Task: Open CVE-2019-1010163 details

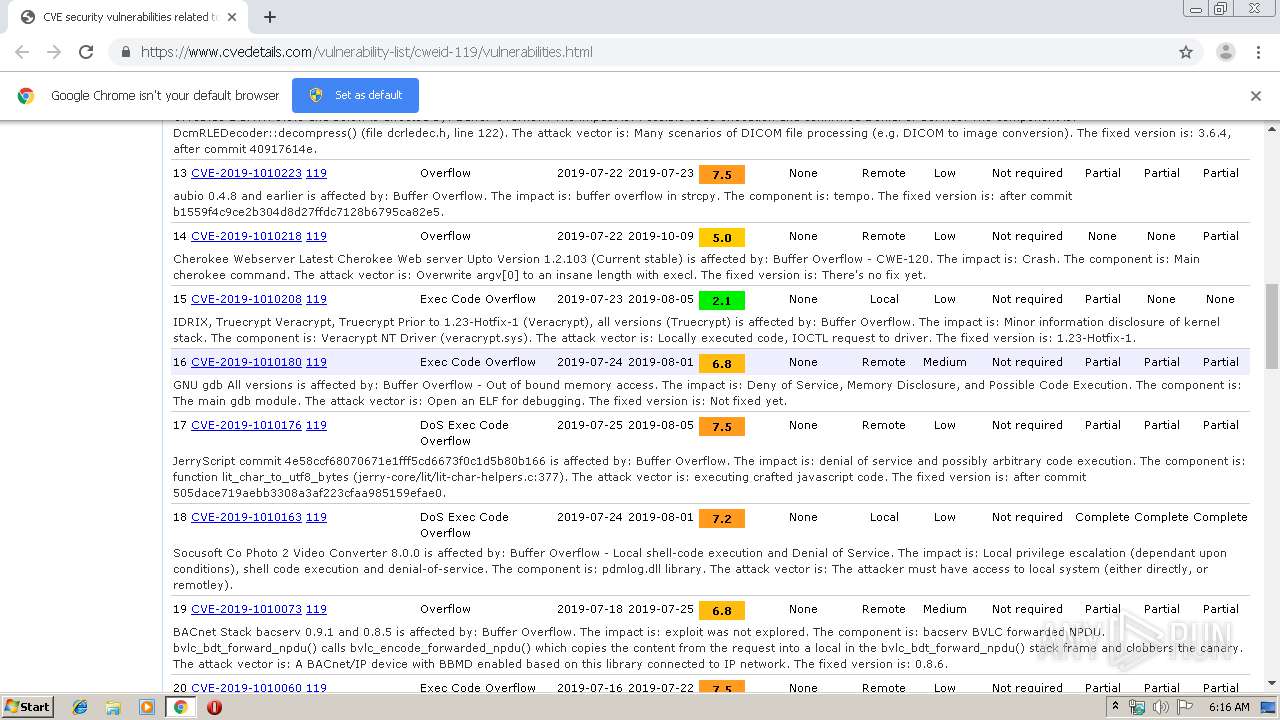Action: pos(246,517)
